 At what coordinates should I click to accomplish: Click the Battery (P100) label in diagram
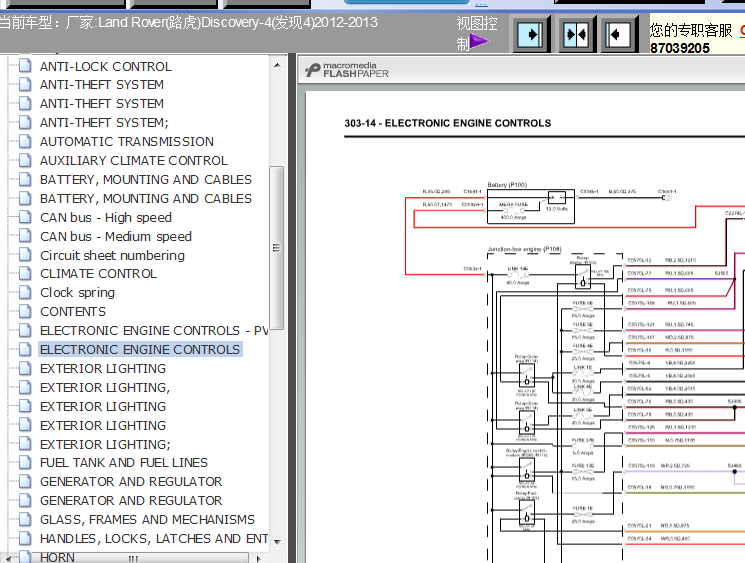(x=507, y=185)
